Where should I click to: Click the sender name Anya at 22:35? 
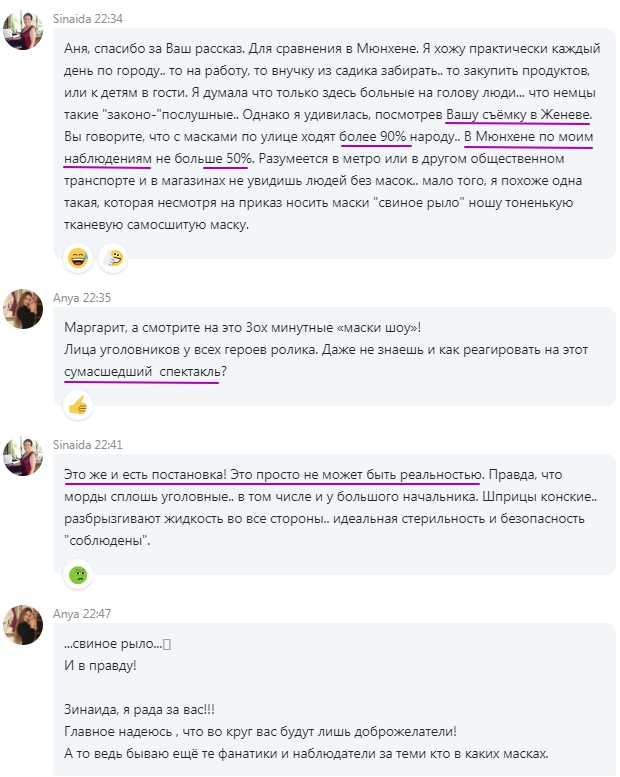coord(65,297)
